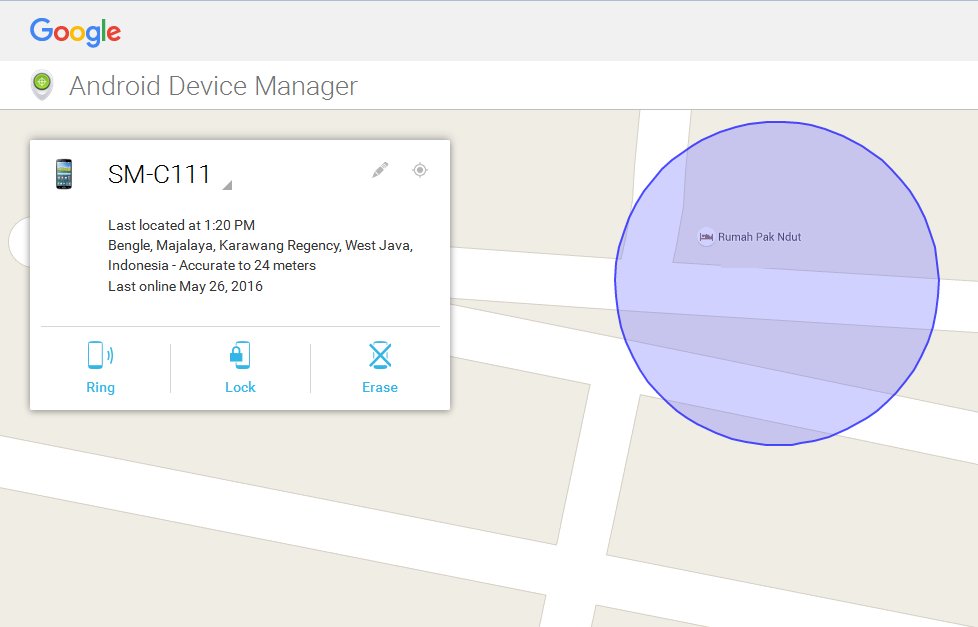Viewport: 978px width, 627px height.
Task: Click the 'Last online May 26, 2016' text
Action: (185, 286)
